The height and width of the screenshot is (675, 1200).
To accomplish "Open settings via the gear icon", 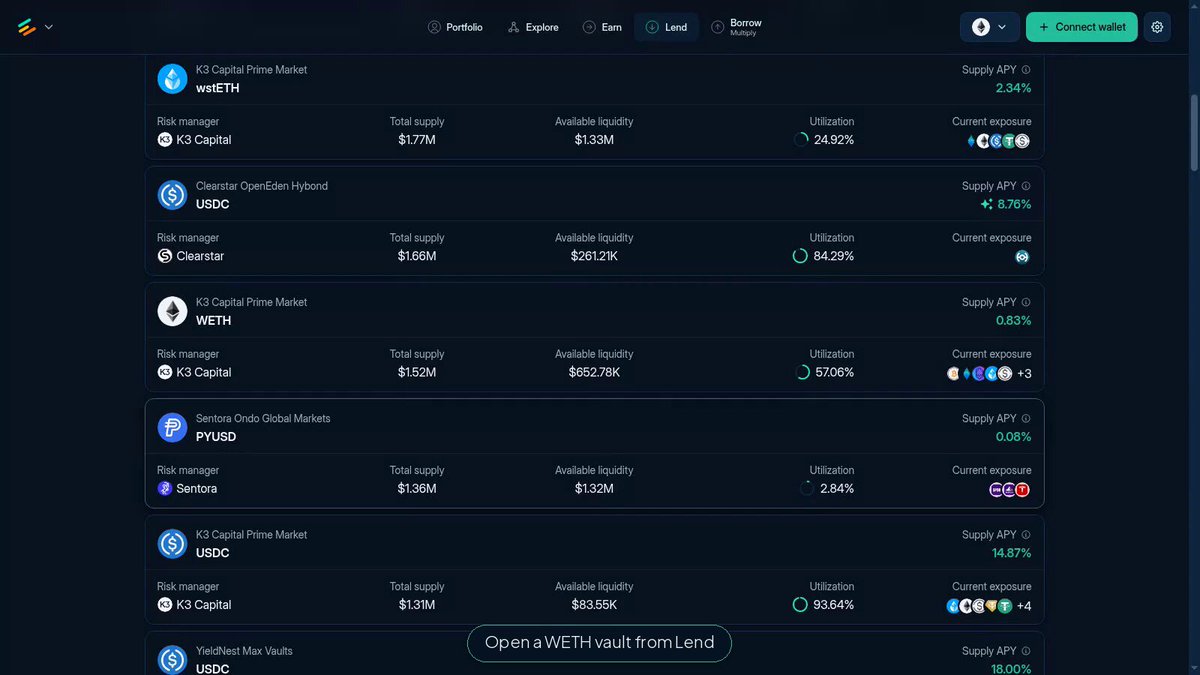I will click(1157, 27).
